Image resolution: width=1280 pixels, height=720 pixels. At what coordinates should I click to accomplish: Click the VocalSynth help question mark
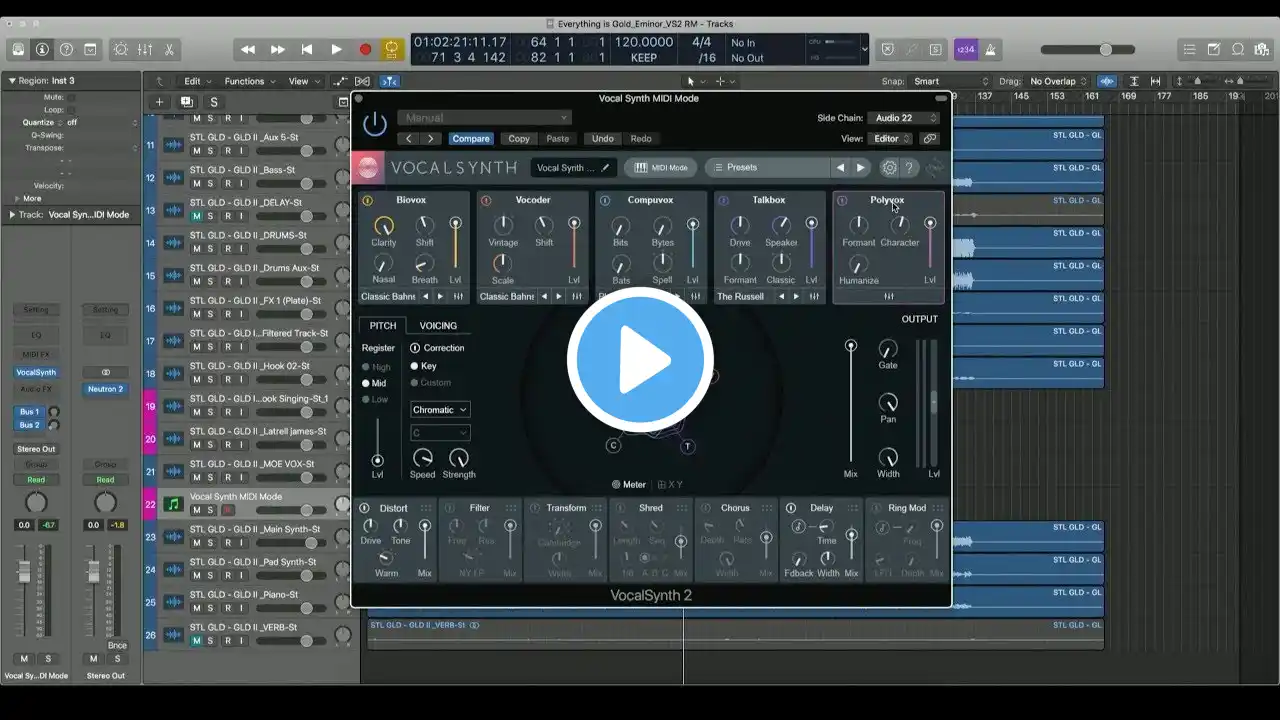point(910,168)
